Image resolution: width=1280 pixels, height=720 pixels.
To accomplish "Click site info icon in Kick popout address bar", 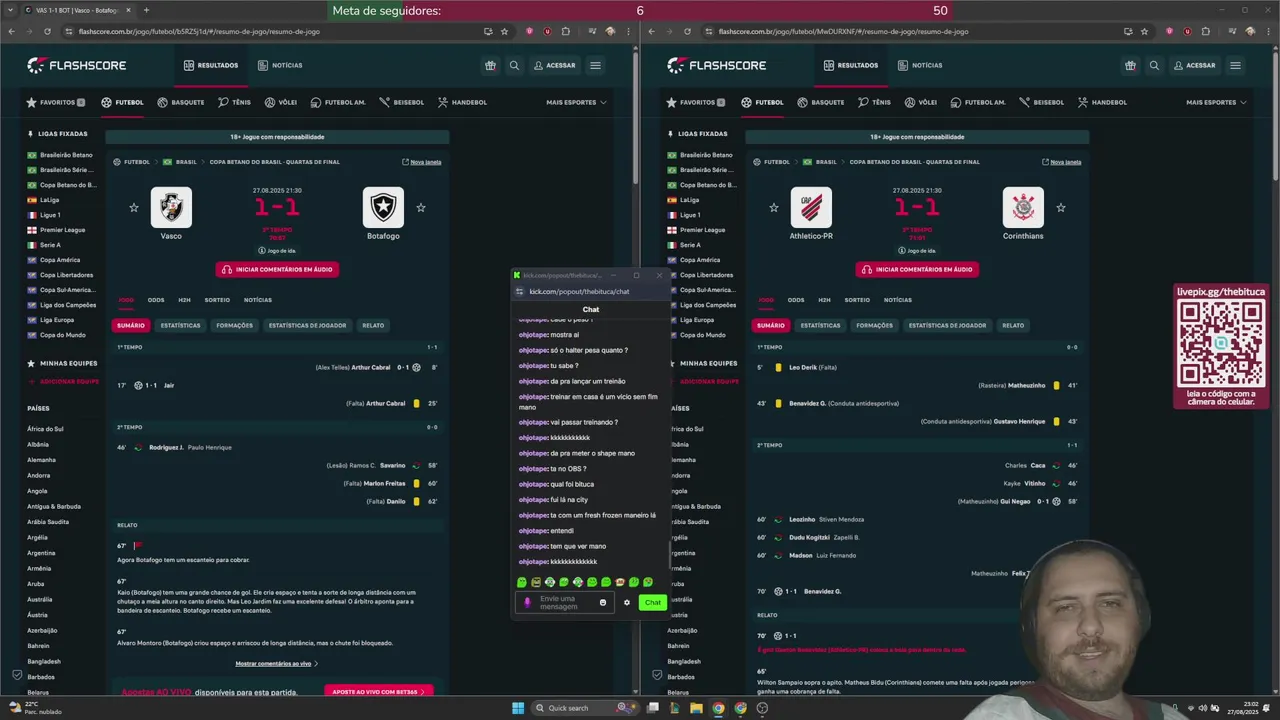I will [519, 292].
